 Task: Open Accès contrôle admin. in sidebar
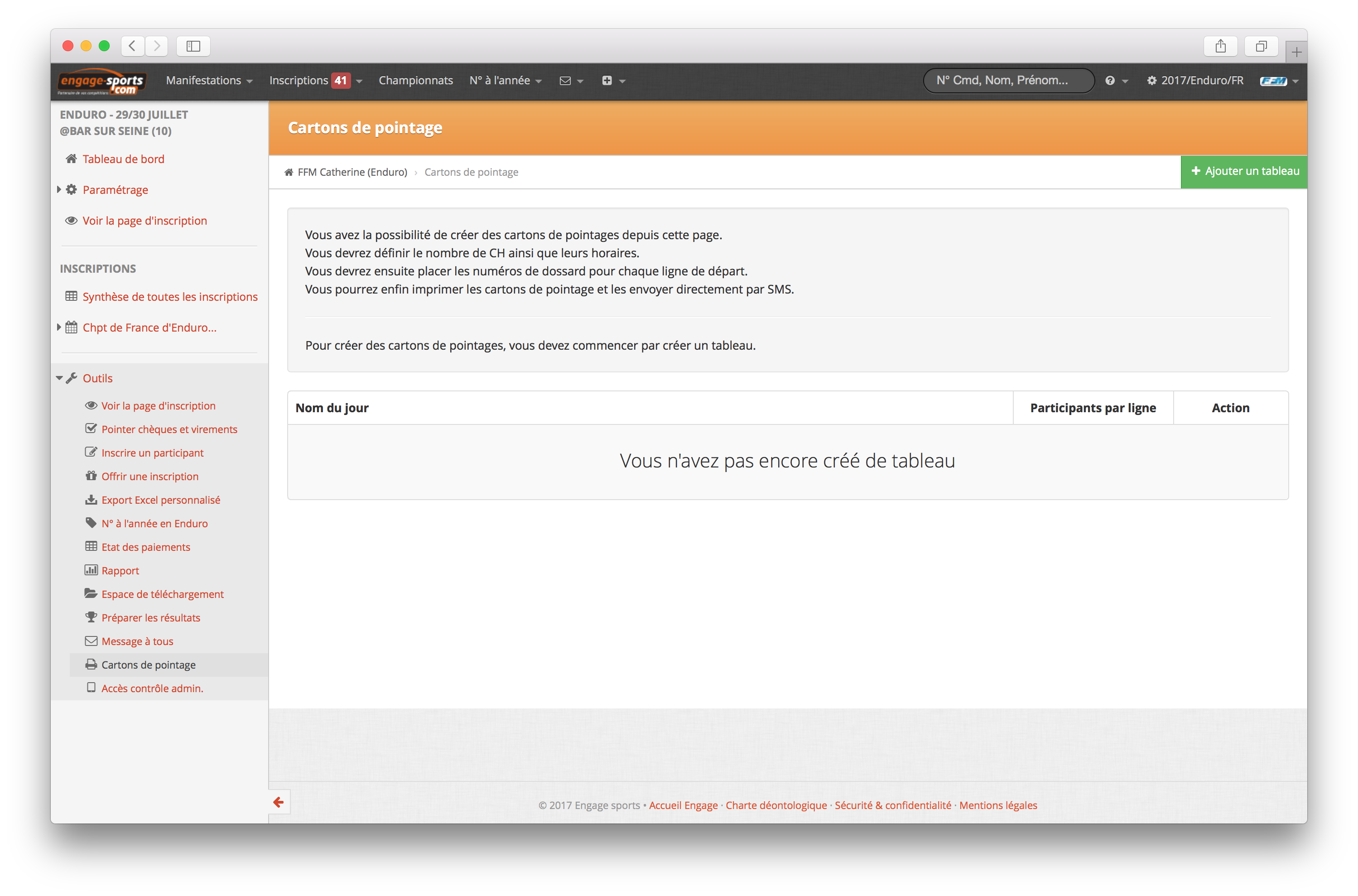(152, 688)
